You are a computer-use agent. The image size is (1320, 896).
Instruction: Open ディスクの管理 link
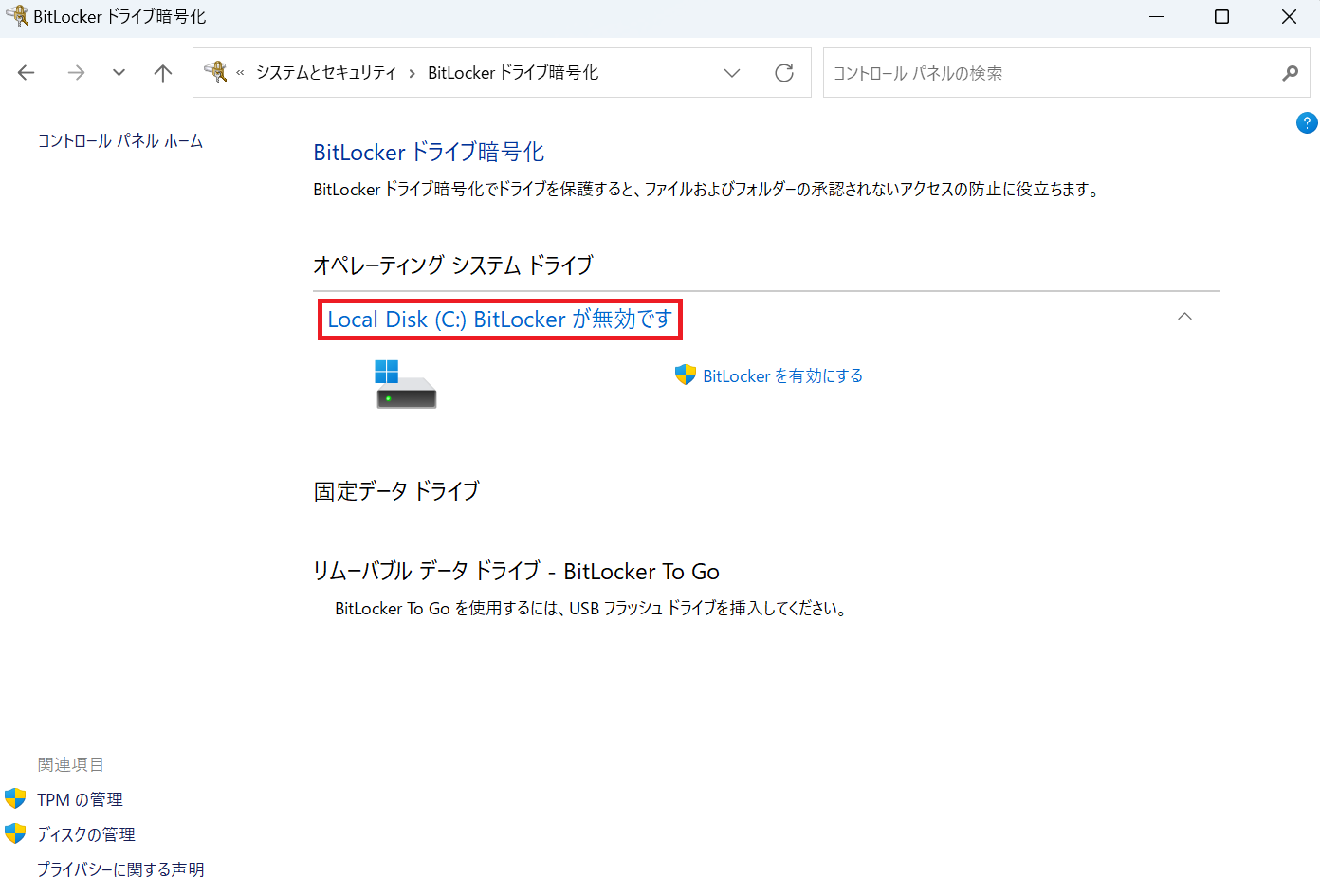86,835
